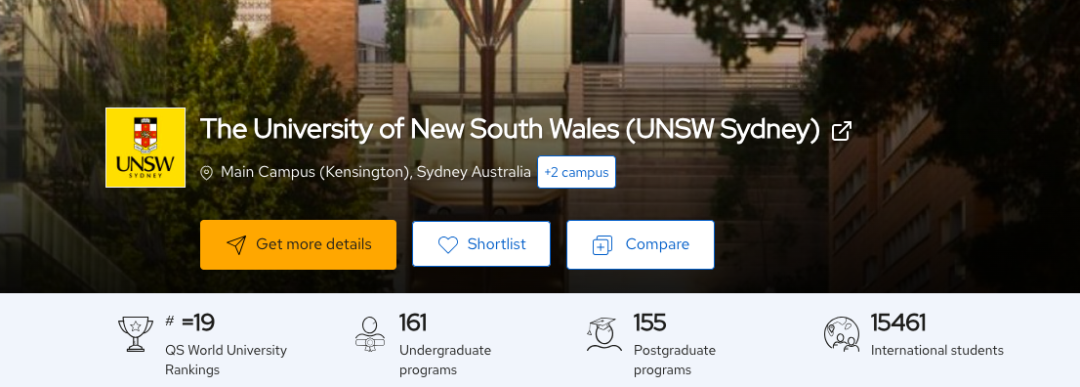The width and height of the screenshot is (1080, 387).
Task: Click the trophy rankings icon
Action: pyautogui.click(x=136, y=334)
